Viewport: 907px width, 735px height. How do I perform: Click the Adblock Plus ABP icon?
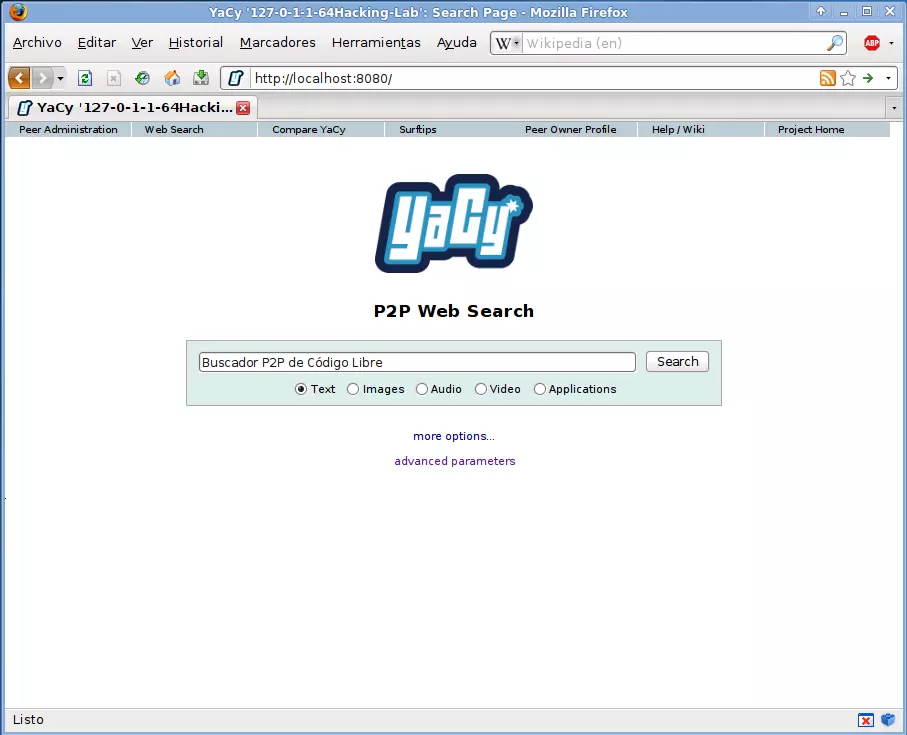(x=872, y=43)
